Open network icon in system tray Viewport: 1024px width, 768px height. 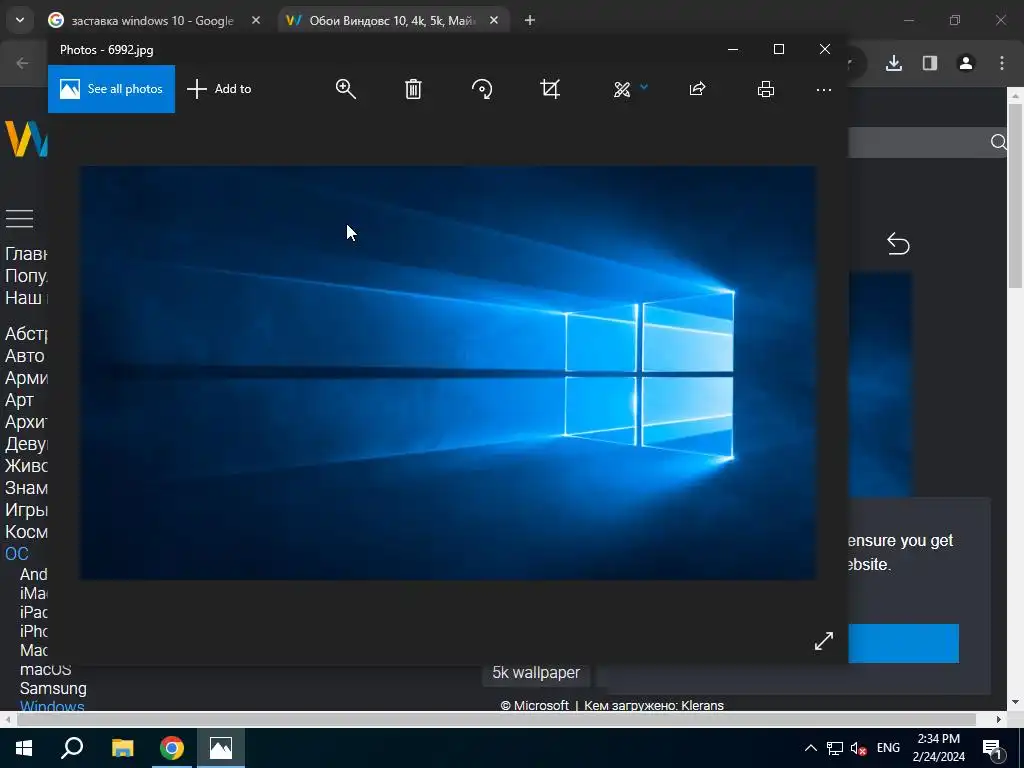[835, 748]
